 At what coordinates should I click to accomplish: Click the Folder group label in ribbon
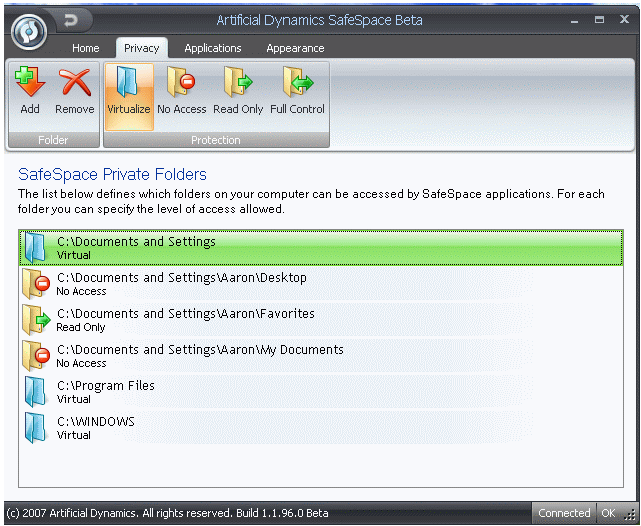pos(53,140)
